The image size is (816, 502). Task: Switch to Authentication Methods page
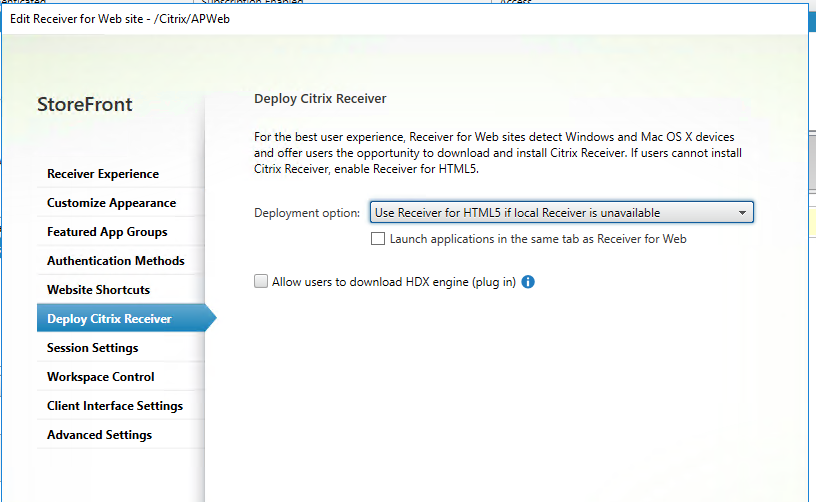(115, 261)
